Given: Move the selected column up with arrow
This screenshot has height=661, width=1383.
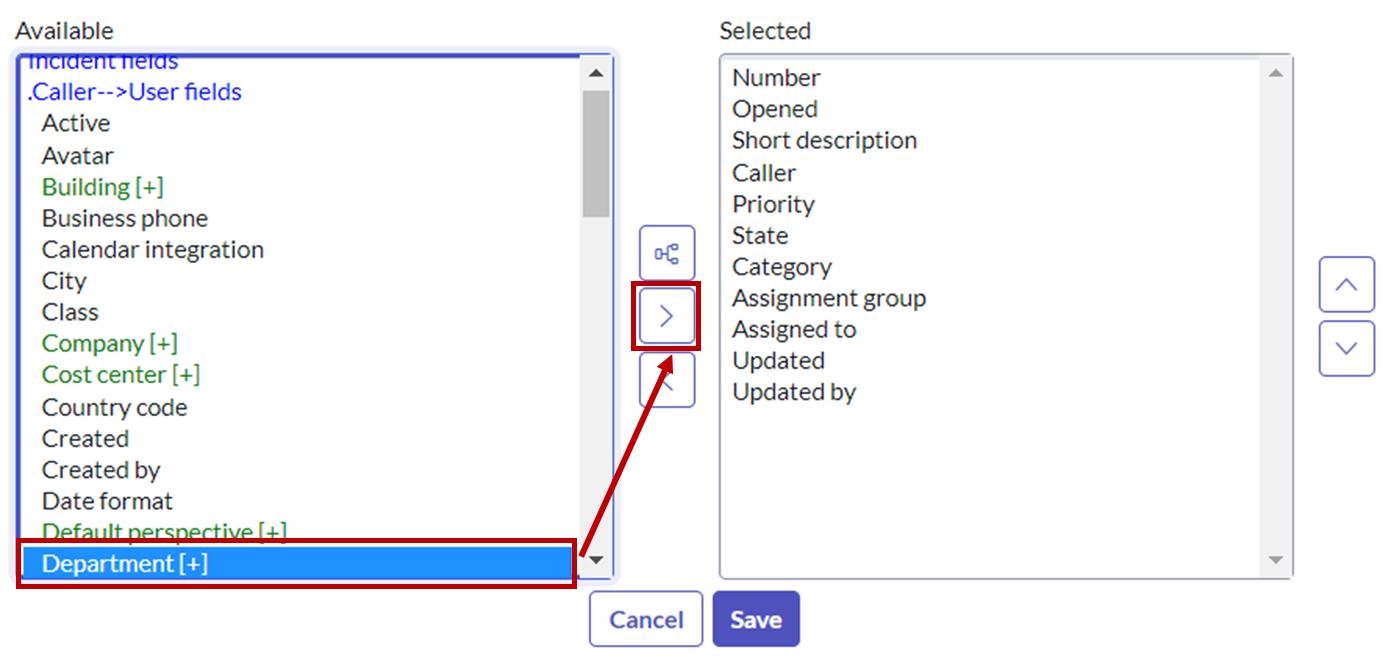Looking at the screenshot, I should click(x=1346, y=285).
